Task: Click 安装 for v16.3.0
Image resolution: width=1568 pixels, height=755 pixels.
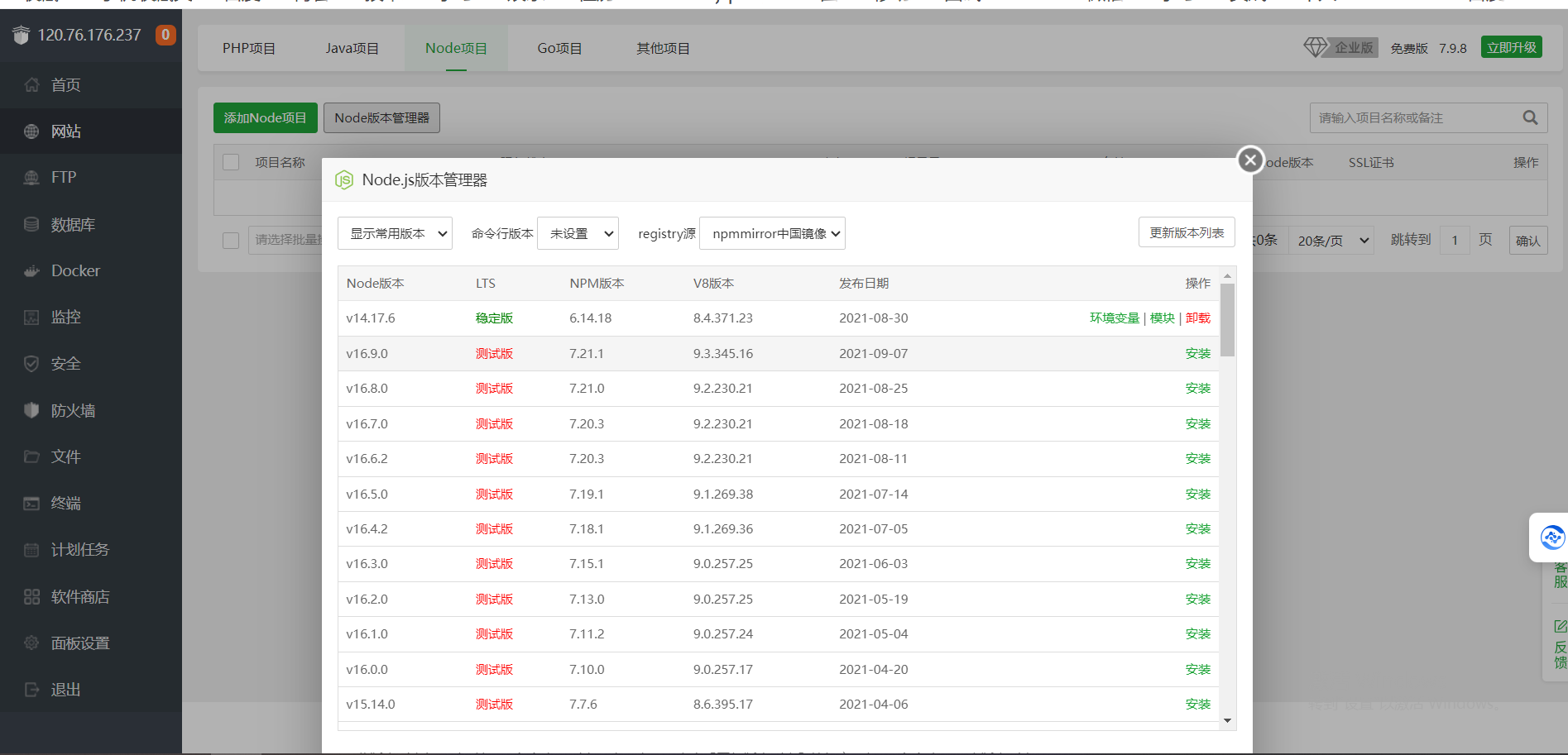Action: pyautogui.click(x=1198, y=564)
